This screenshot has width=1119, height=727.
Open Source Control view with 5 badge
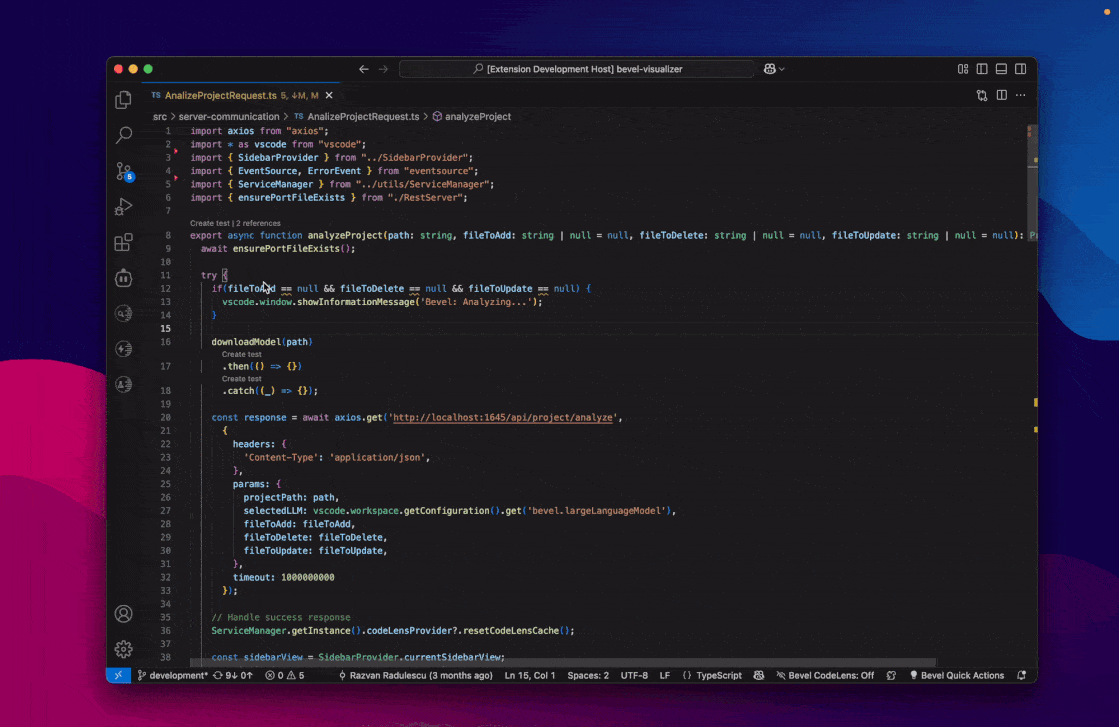coord(124,172)
